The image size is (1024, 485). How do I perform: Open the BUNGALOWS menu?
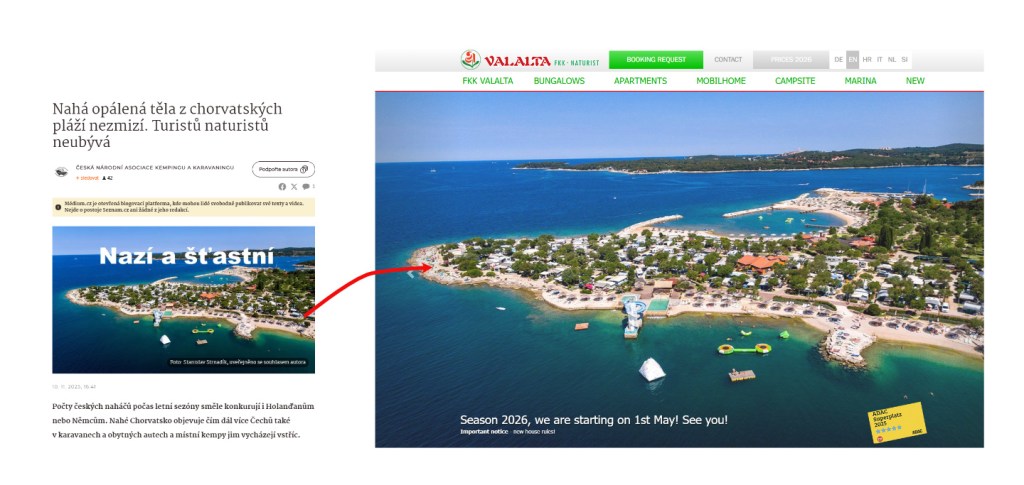(559, 81)
